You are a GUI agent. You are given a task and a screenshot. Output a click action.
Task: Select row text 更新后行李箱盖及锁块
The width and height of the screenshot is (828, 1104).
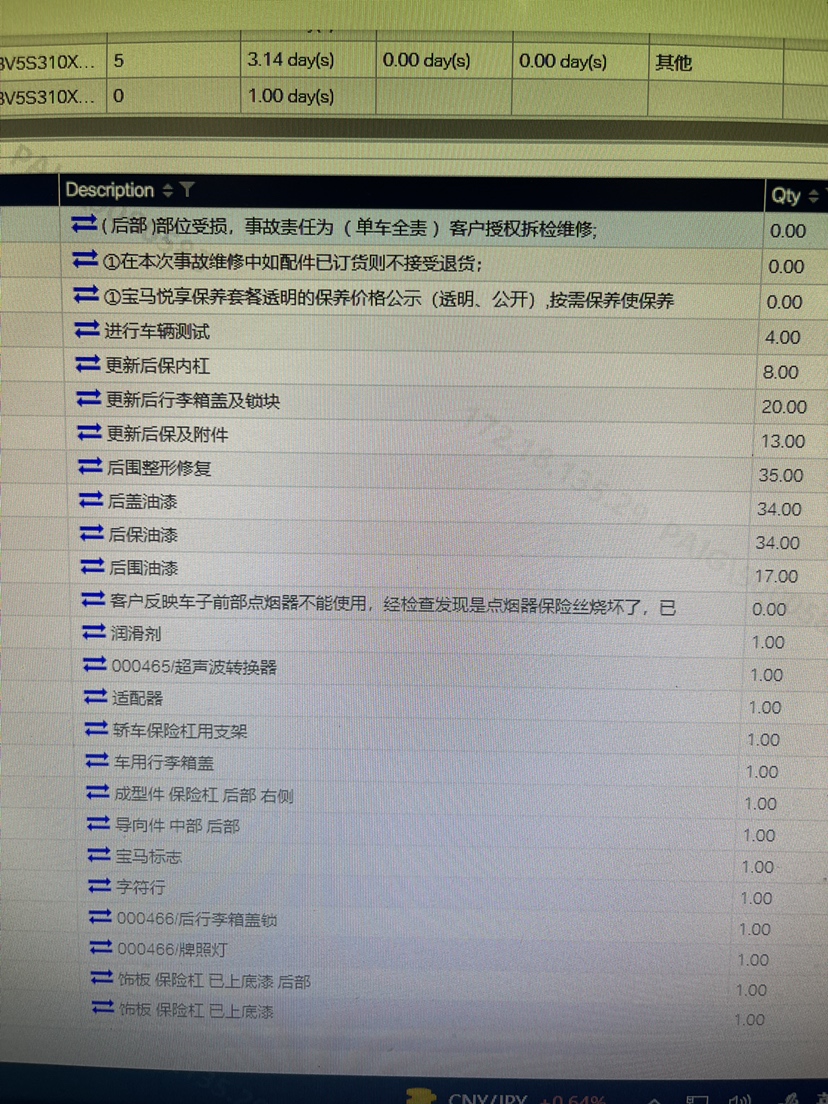(x=193, y=401)
